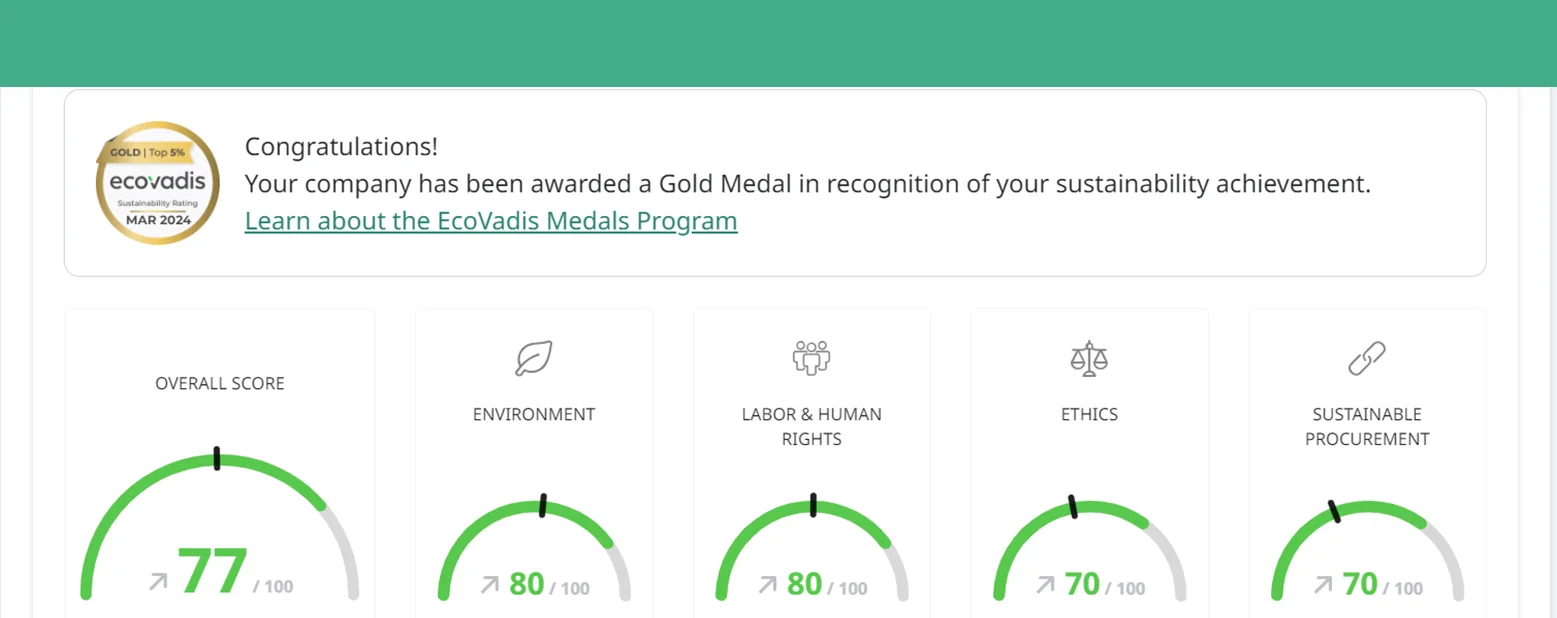Image resolution: width=1557 pixels, height=618 pixels.
Task: Select the Sustainable Procurement chain link icon
Action: tap(1367, 357)
